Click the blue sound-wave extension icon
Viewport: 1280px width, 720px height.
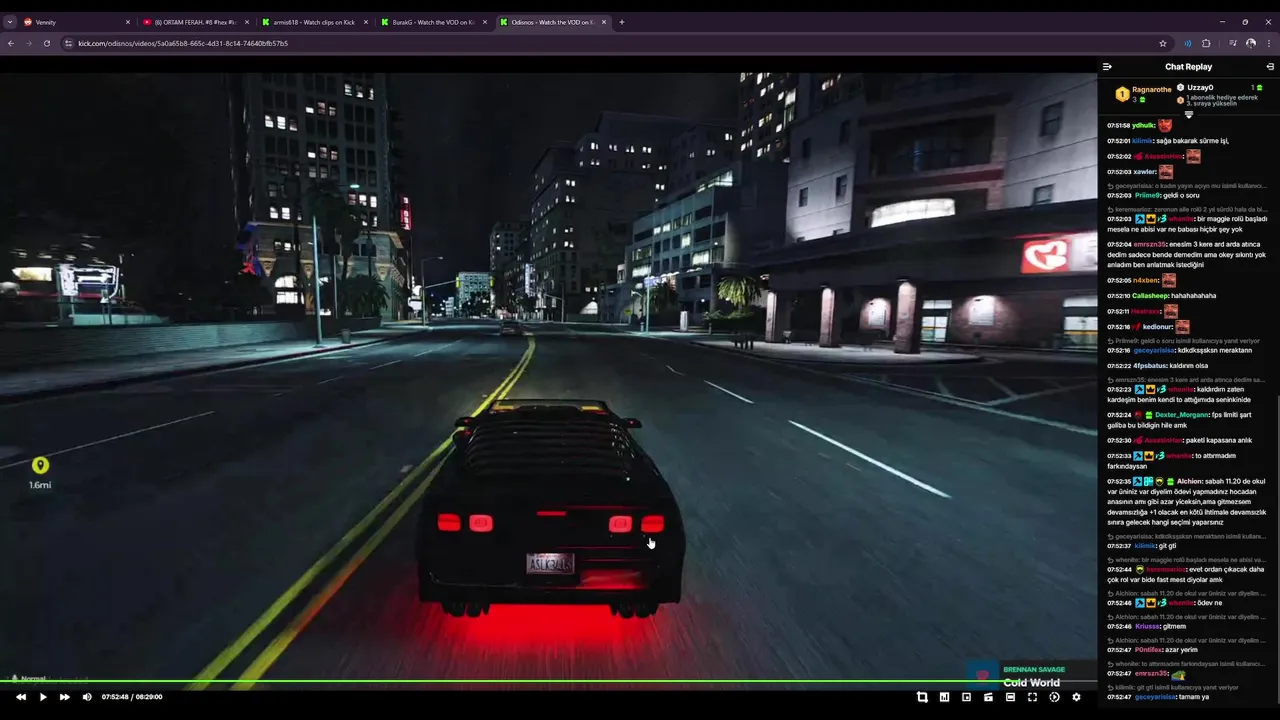(1188, 43)
